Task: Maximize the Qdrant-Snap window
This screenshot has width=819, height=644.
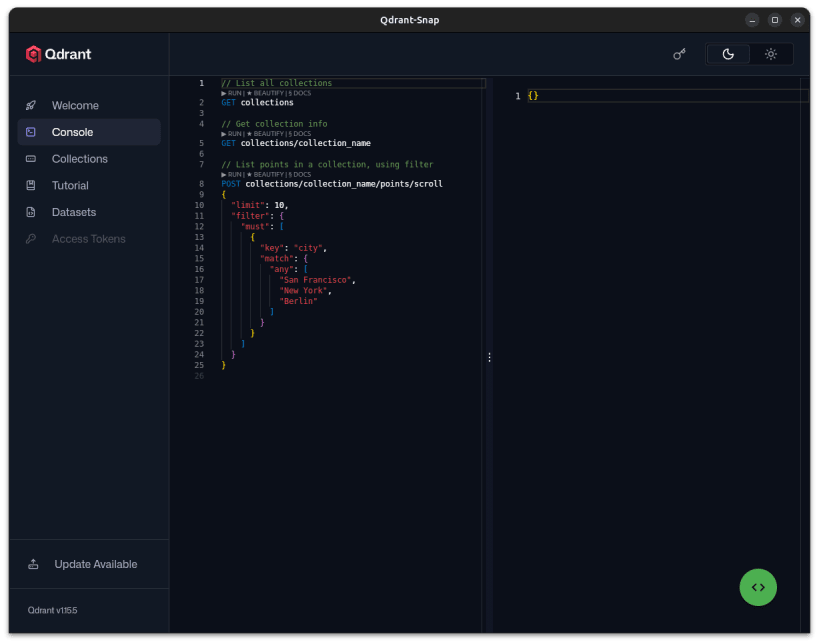Action: [775, 20]
